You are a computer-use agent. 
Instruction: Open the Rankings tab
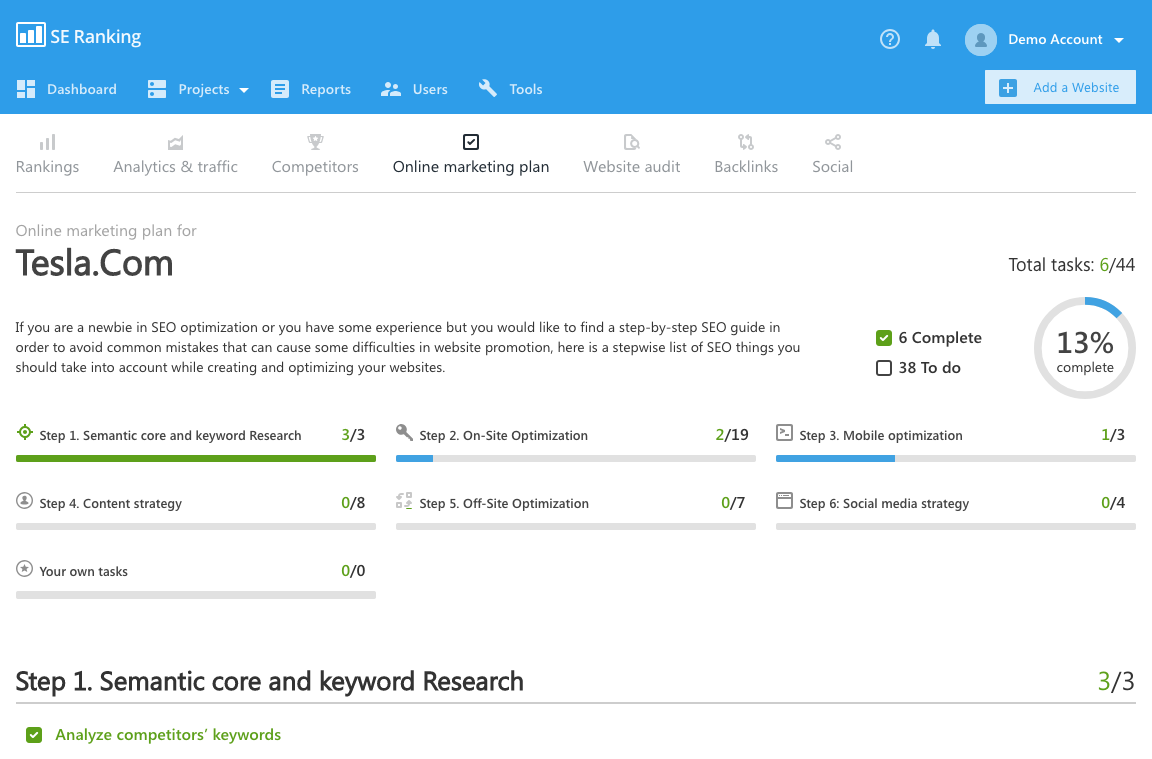[x=47, y=155]
